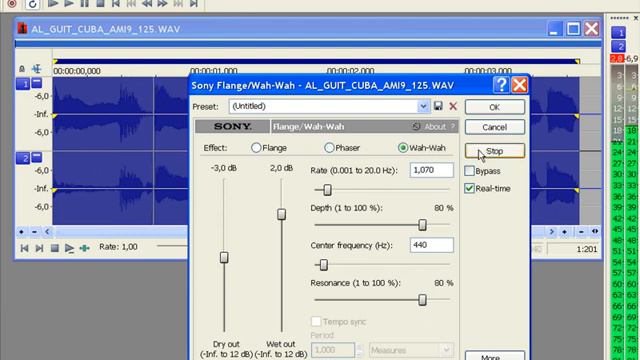Click the Rate slider handle

point(327,190)
